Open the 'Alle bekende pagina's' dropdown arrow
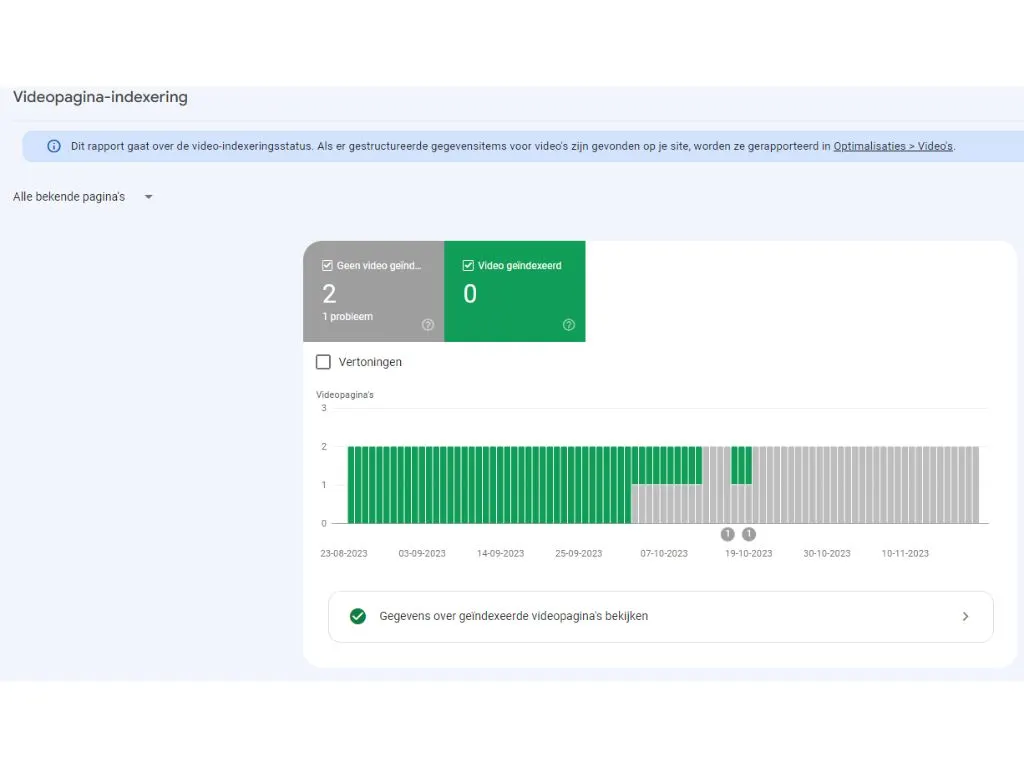 tap(148, 197)
